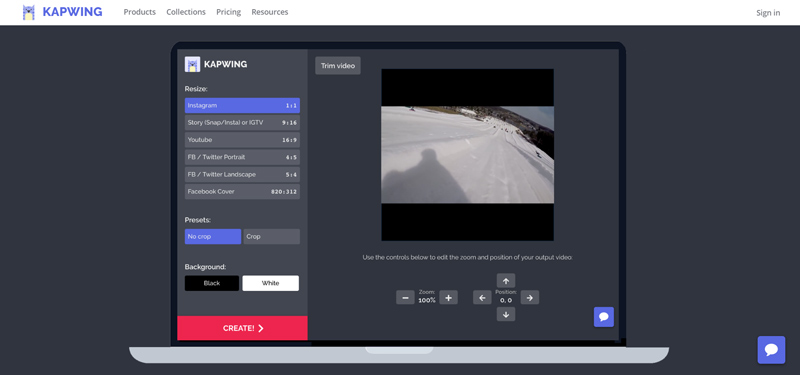Open the chat bubble inside the editor
This screenshot has height=375, width=800.
[604, 317]
